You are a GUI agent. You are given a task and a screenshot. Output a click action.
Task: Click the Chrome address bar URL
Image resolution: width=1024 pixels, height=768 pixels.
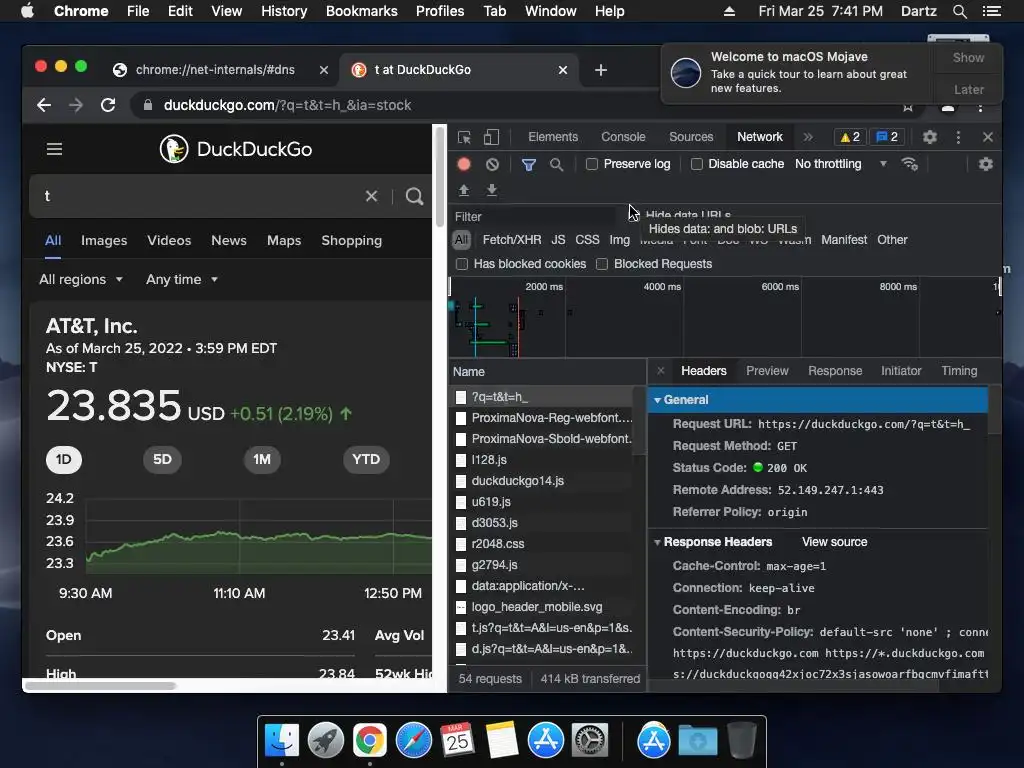(x=287, y=105)
